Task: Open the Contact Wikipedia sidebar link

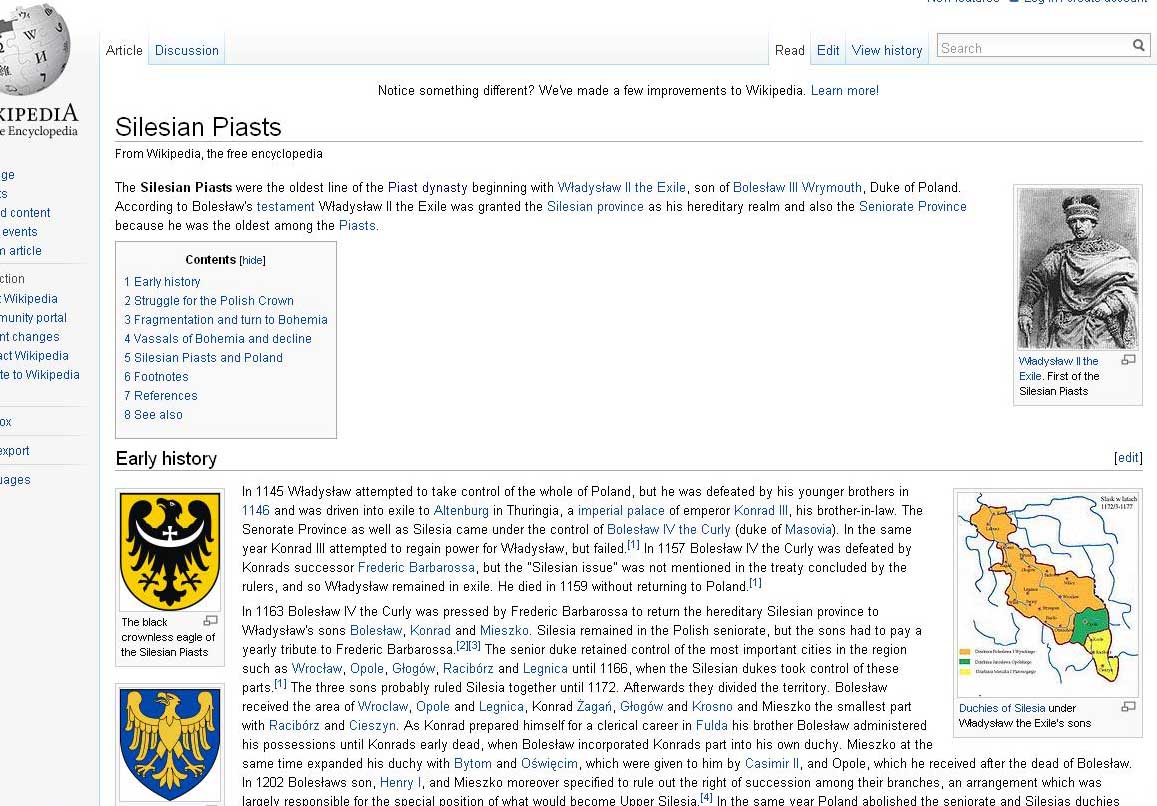Action: pyautogui.click(x=34, y=356)
